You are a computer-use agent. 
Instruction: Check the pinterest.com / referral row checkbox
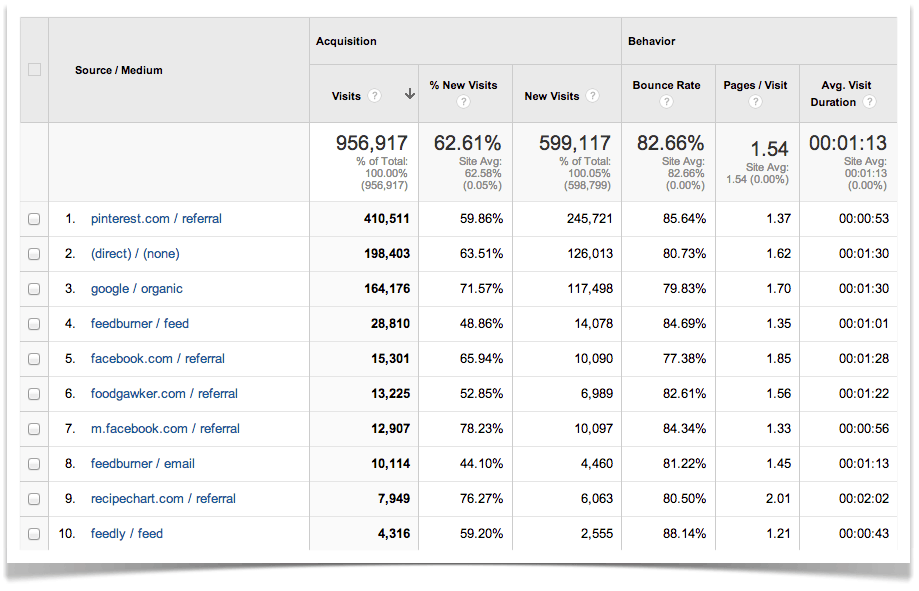click(x=33, y=219)
